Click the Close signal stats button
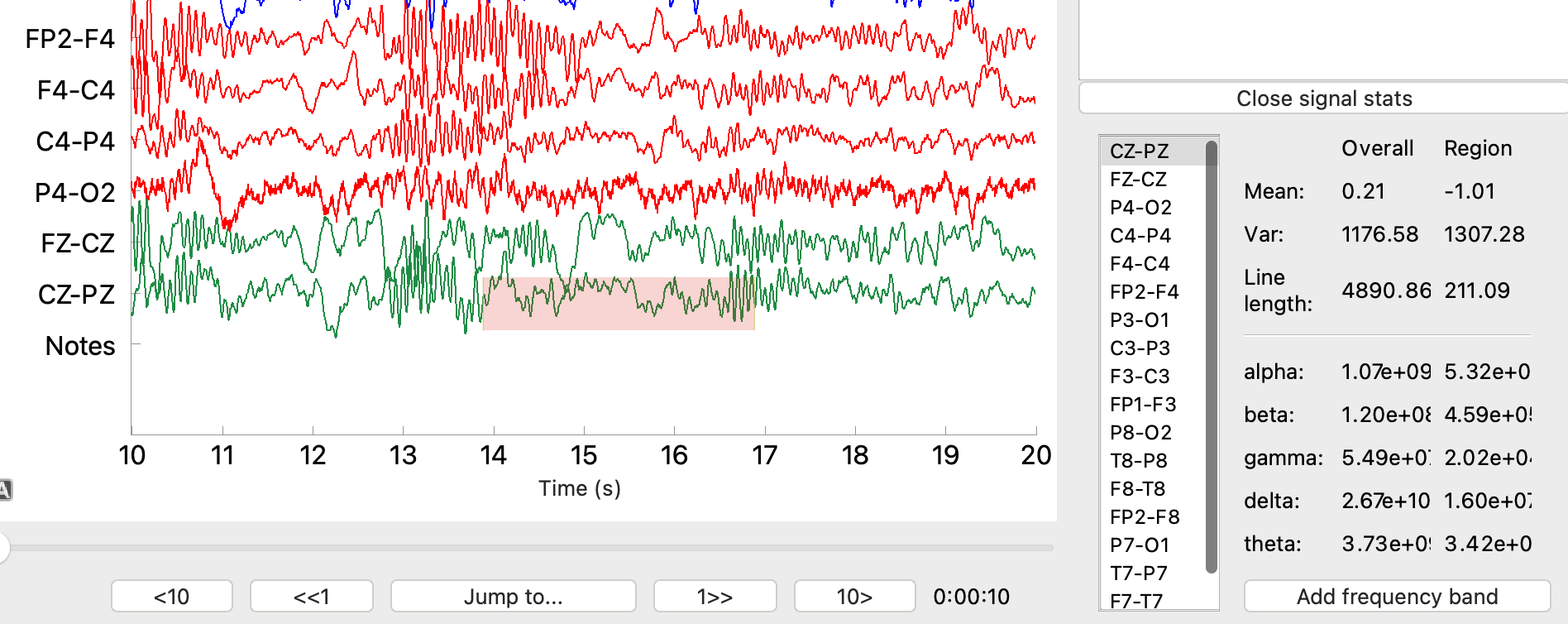Screen dimensions: 1568x624 click(1323, 98)
